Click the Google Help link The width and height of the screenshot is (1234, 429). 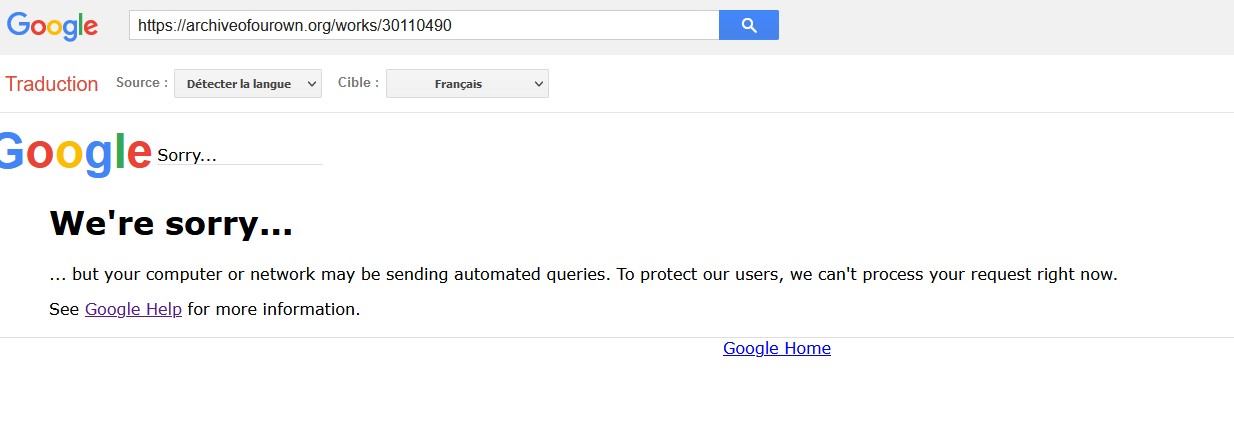pos(133,309)
